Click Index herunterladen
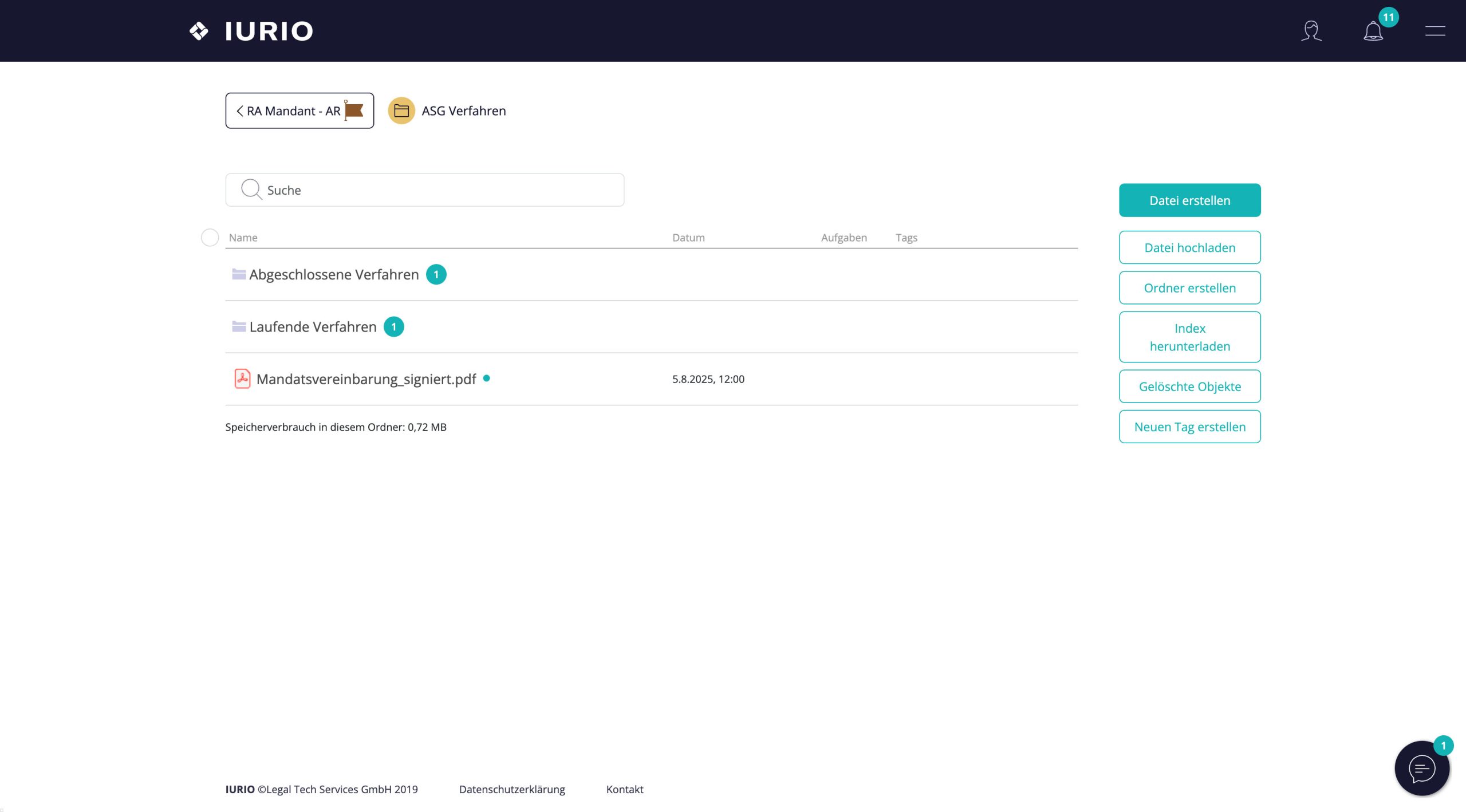 [x=1189, y=337]
